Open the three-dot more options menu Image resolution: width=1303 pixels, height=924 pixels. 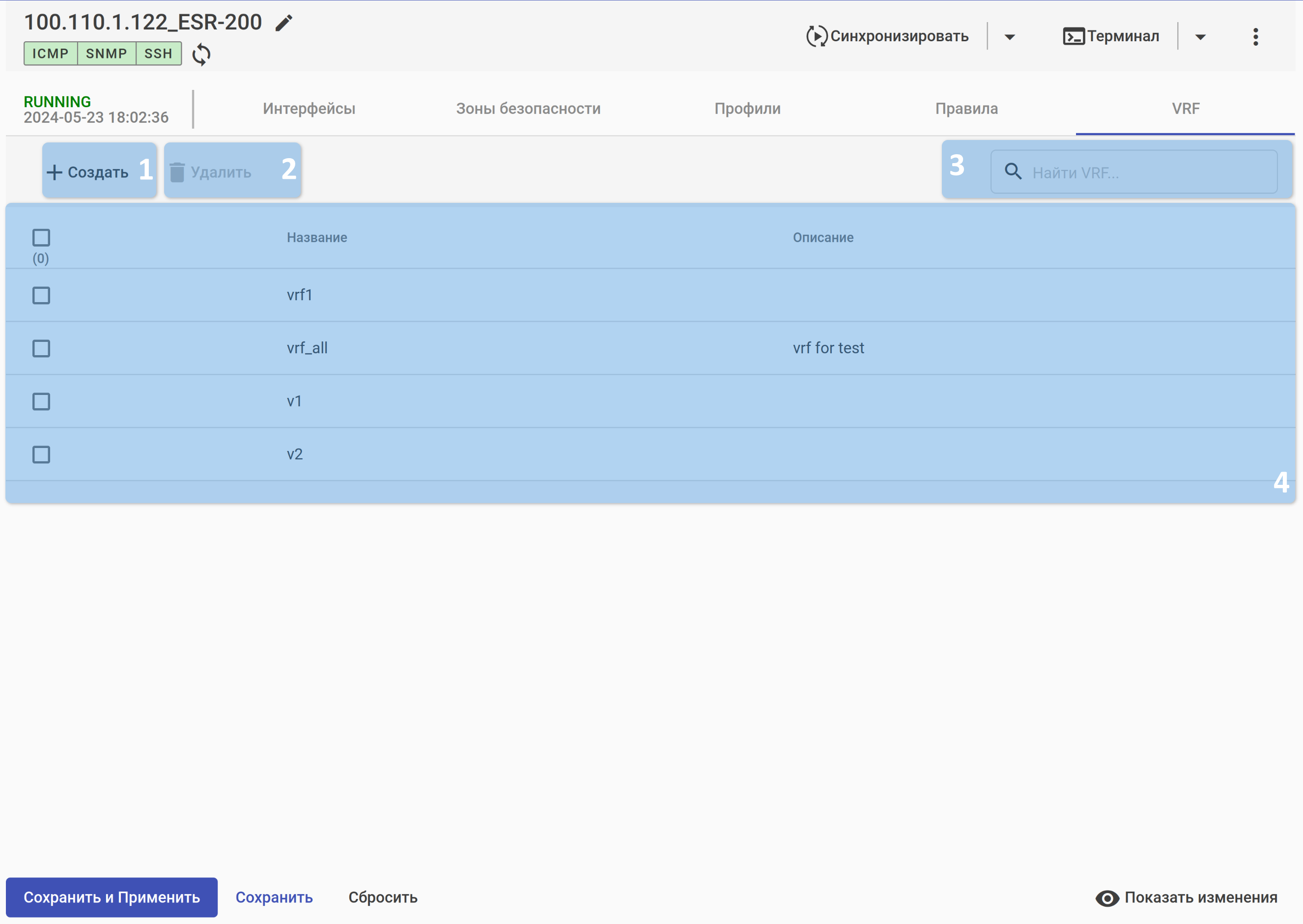1255,37
